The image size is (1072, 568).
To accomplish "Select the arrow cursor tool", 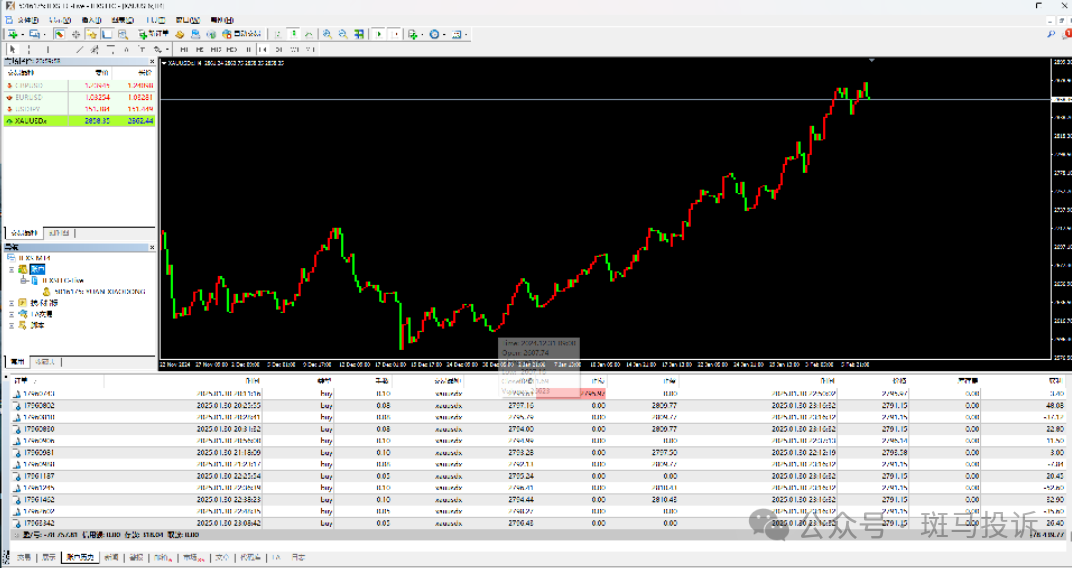I will (12, 49).
